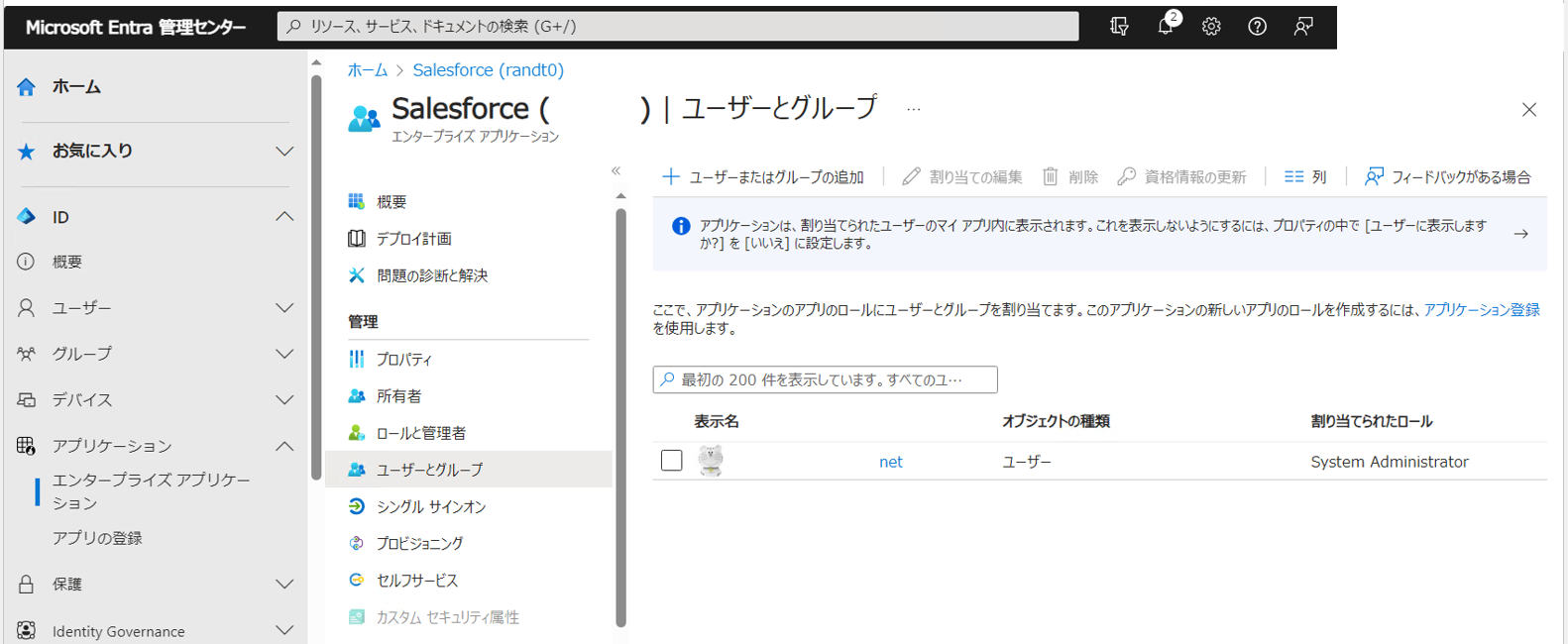Expand the ユーザー section chevron

click(284, 308)
